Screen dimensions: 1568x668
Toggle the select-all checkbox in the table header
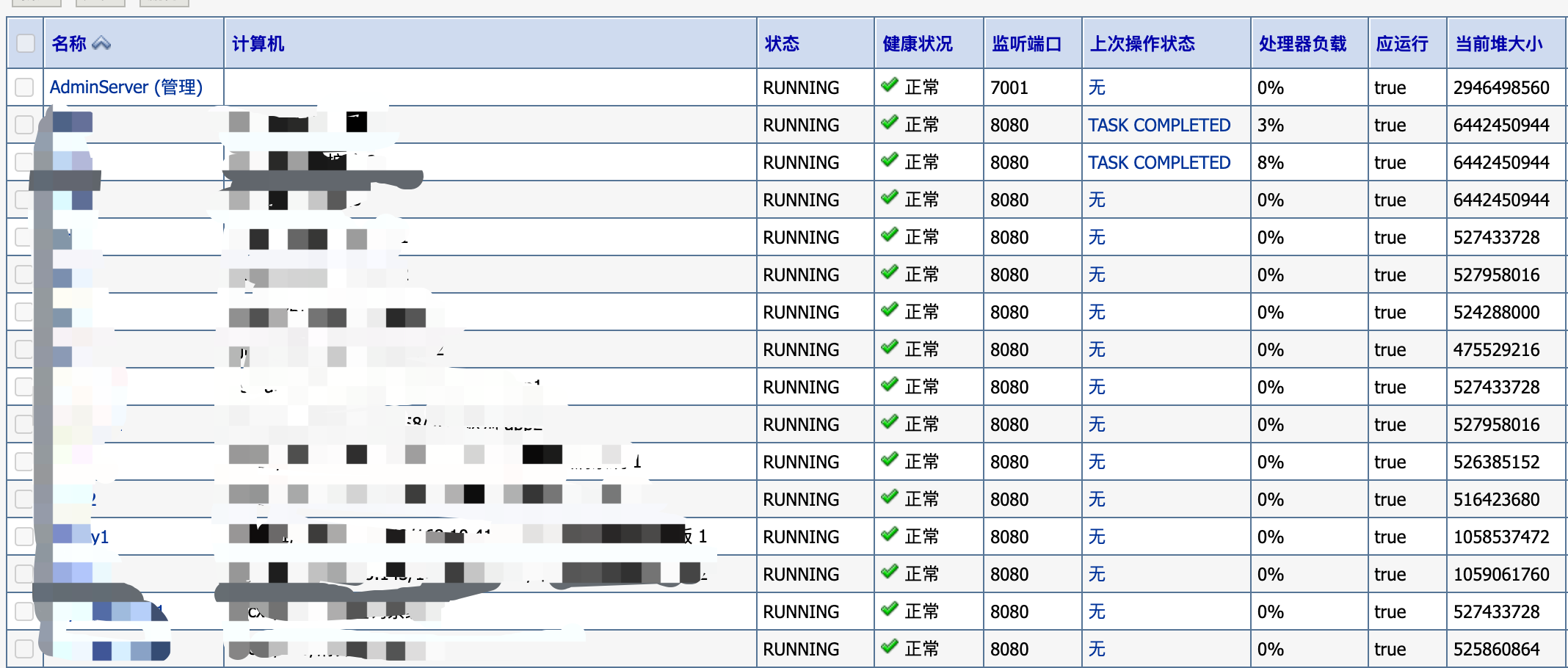26,43
